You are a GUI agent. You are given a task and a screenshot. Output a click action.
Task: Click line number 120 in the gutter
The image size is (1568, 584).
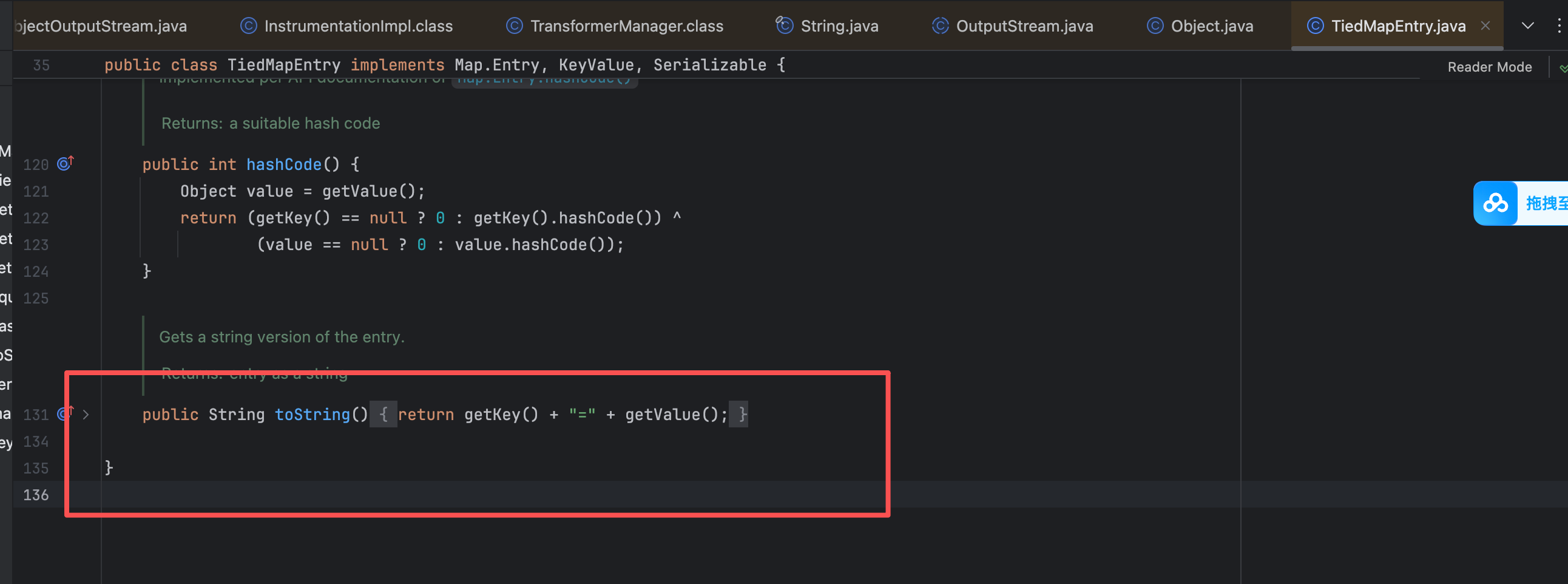[36, 165]
